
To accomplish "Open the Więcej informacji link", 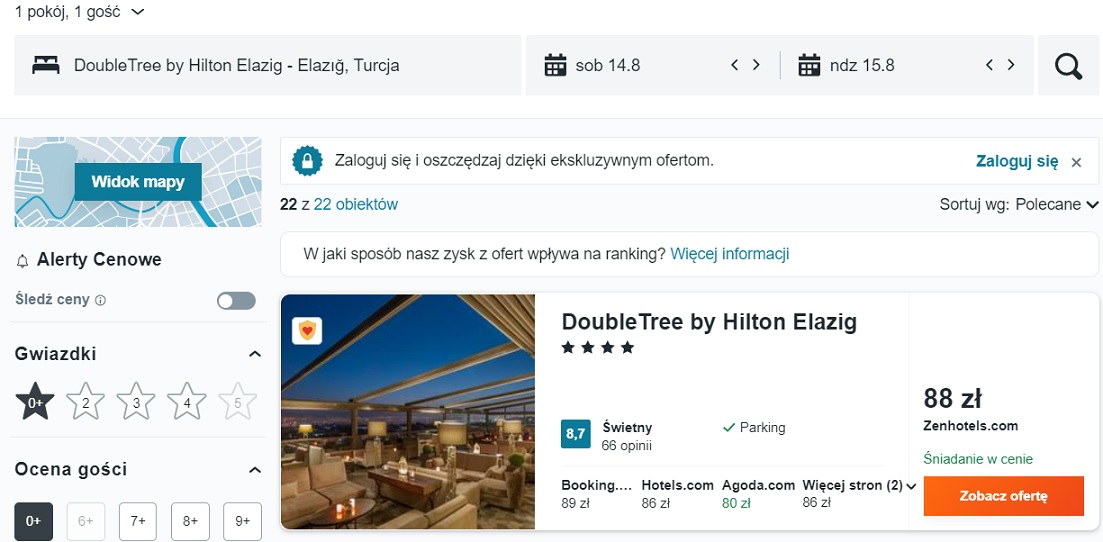I will [729, 254].
